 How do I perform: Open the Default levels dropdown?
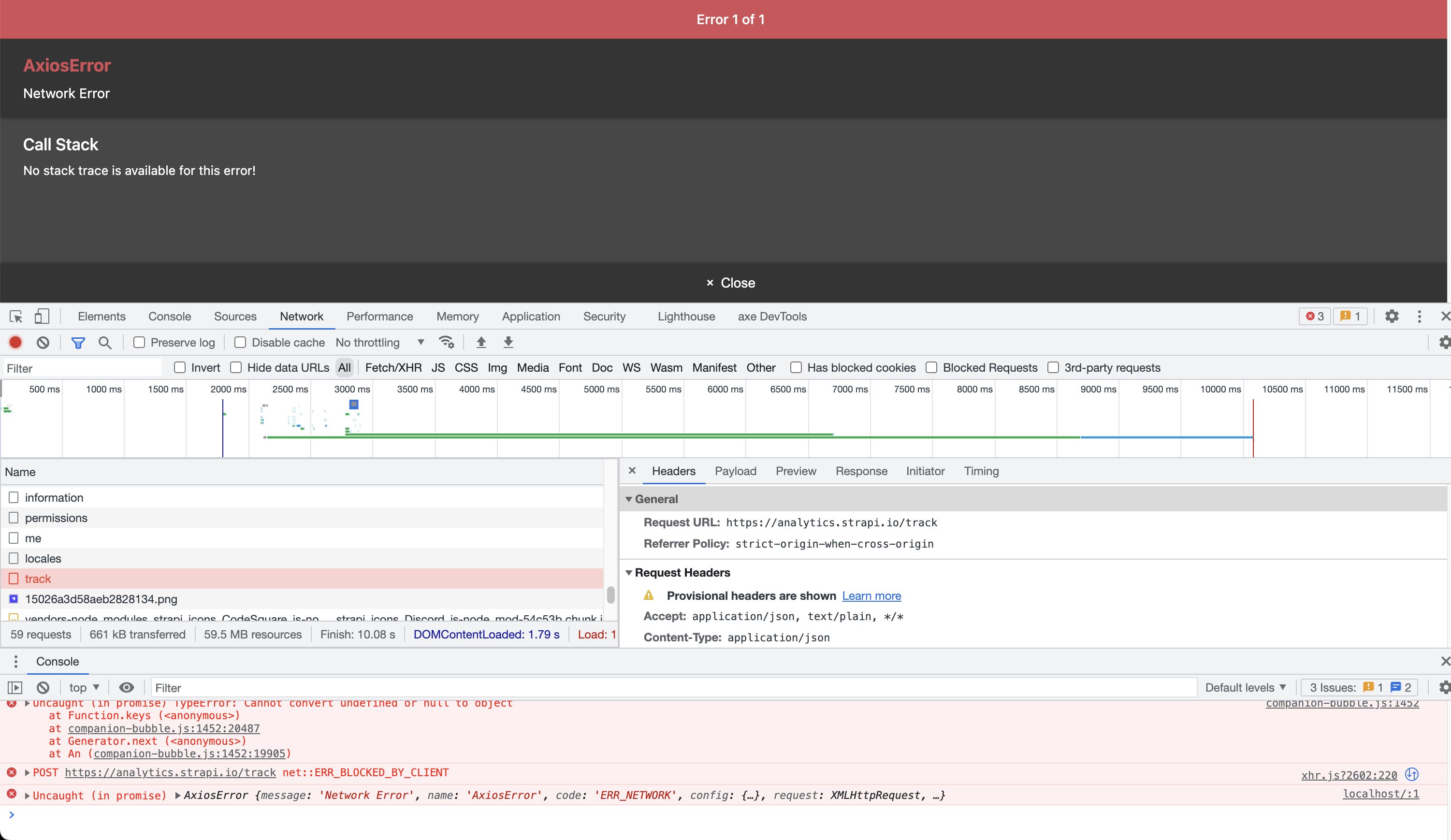pos(1246,687)
